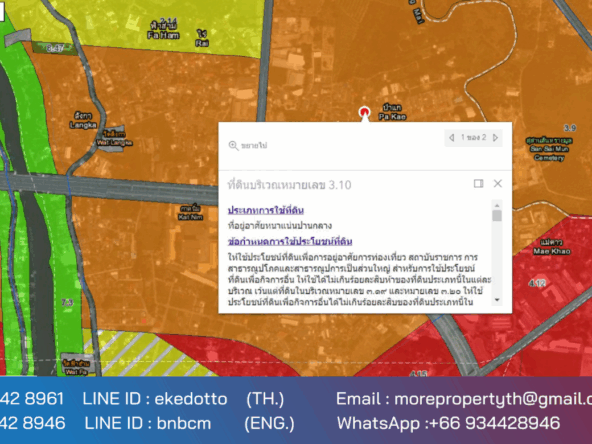
Task: Click the popup scrollbar thumb
Action: (497, 216)
